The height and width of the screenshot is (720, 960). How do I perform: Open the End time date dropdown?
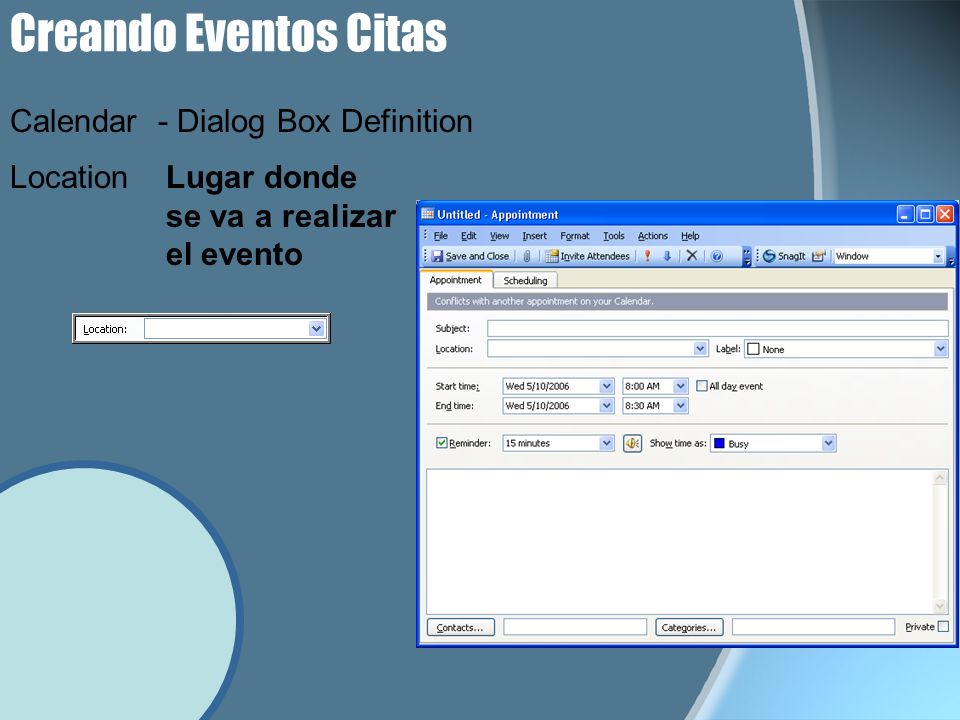click(606, 405)
